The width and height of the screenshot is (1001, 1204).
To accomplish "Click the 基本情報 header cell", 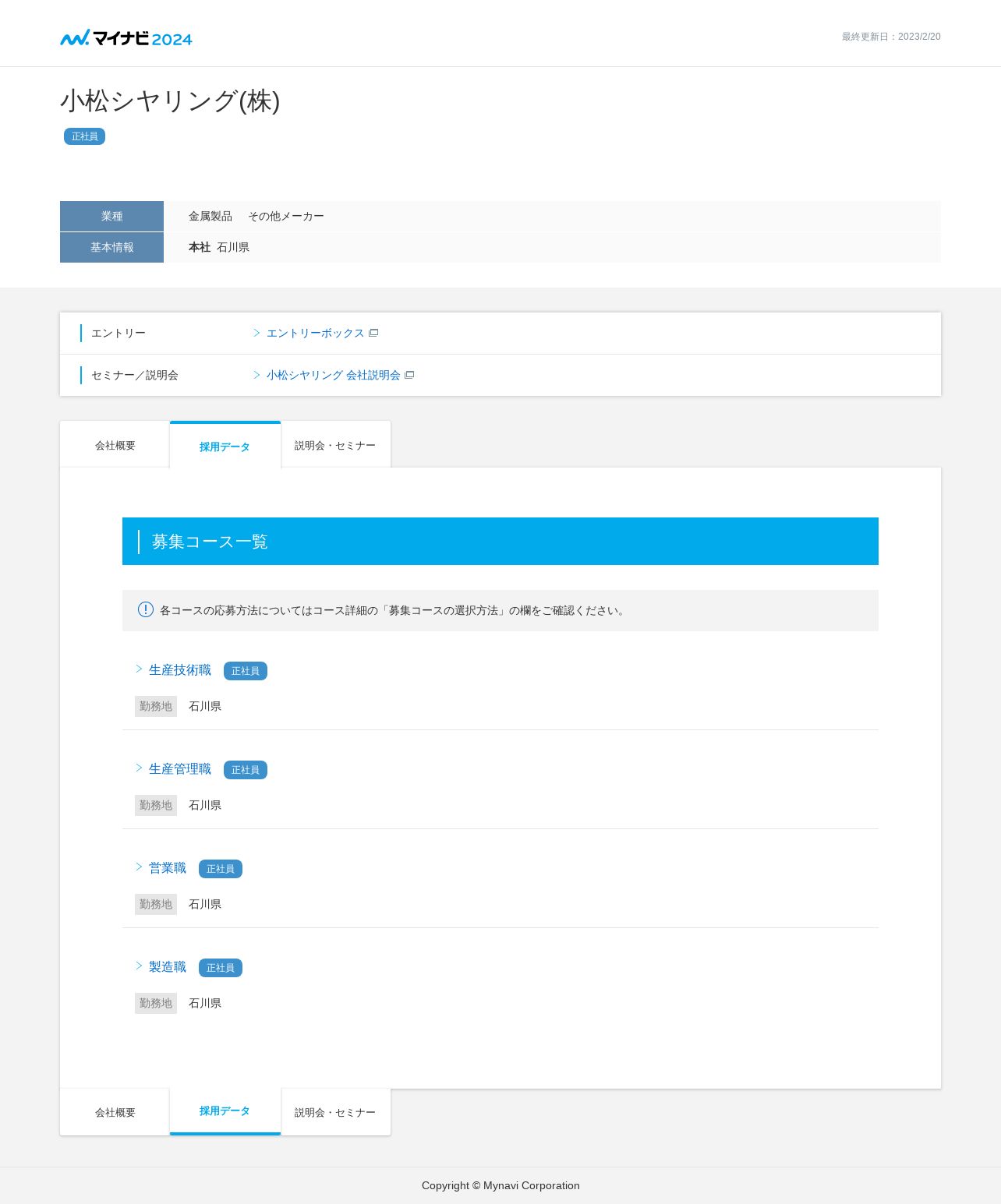I will coord(111,247).
